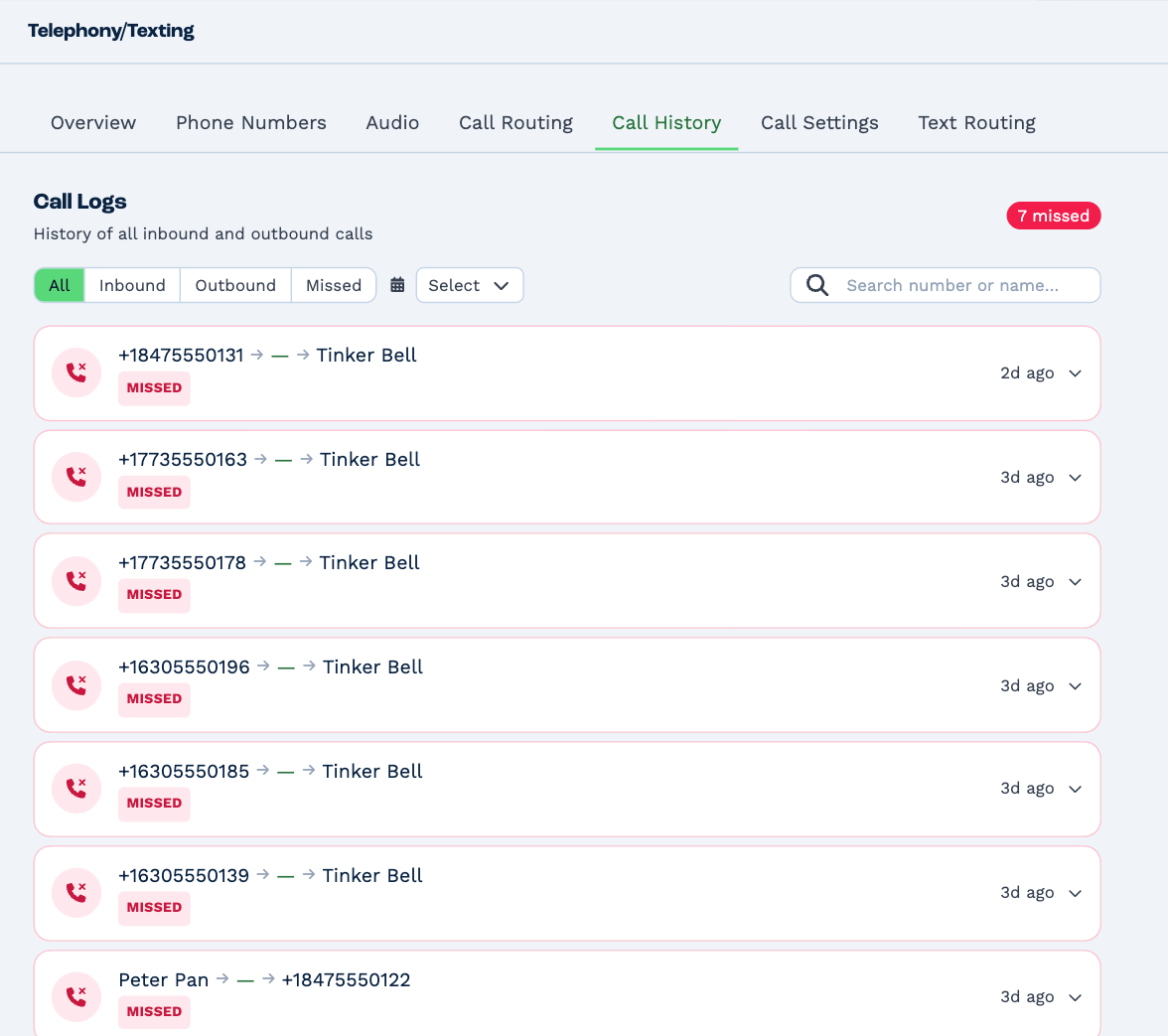Image resolution: width=1168 pixels, height=1036 pixels.
Task: Expand the +16305550196 call entry chevron
Action: coord(1075,686)
